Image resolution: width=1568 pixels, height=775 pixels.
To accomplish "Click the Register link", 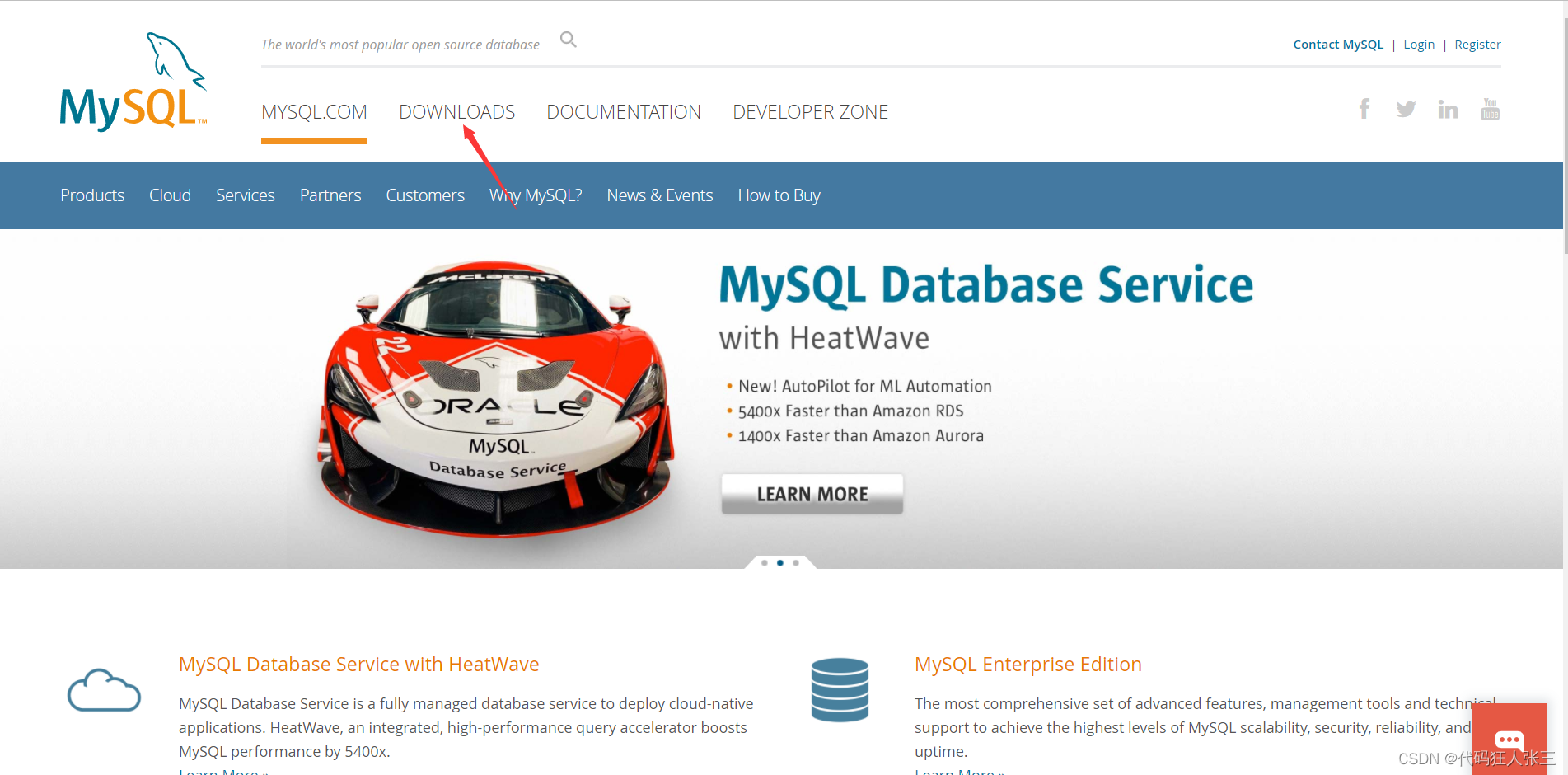I will click(x=1477, y=45).
